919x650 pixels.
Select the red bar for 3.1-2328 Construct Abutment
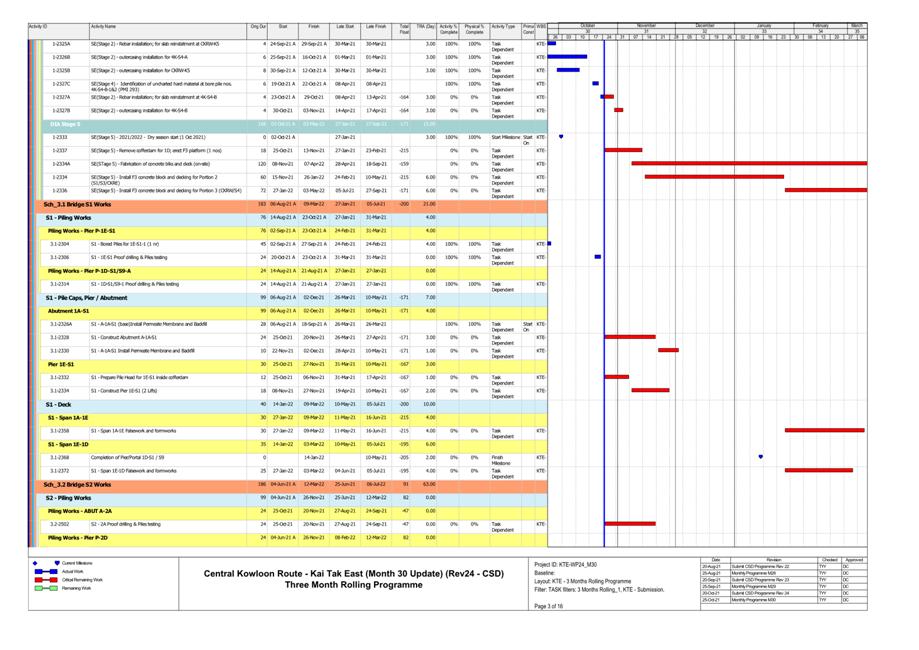point(630,337)
